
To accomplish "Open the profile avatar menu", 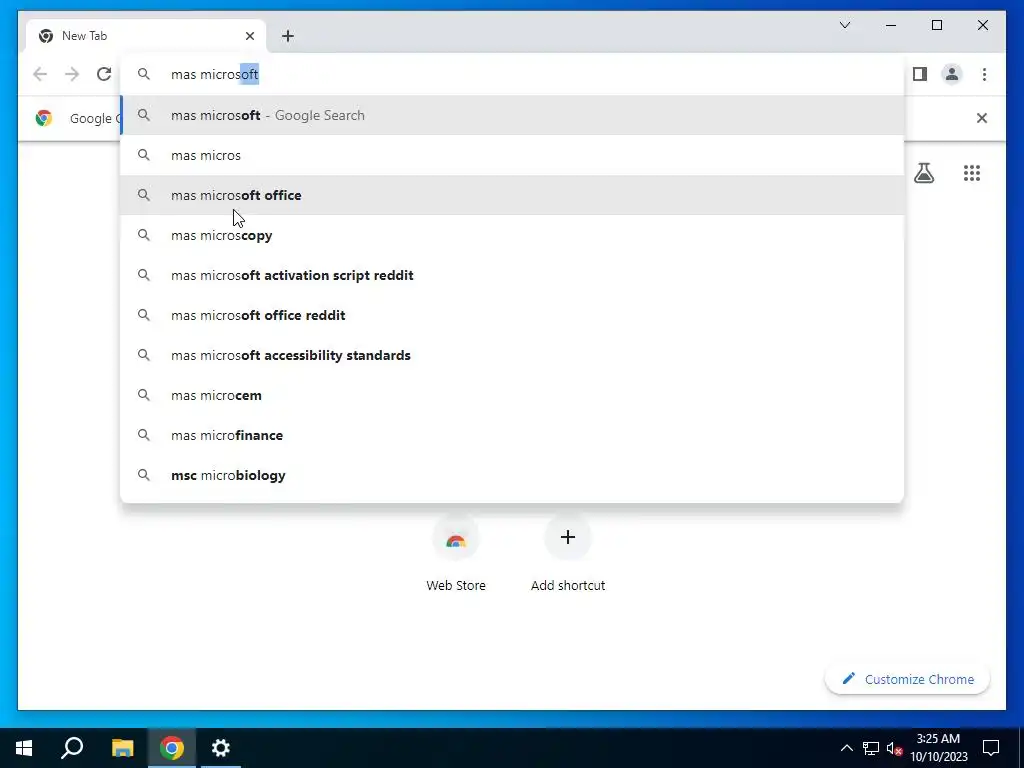I will tap(952, 74).
